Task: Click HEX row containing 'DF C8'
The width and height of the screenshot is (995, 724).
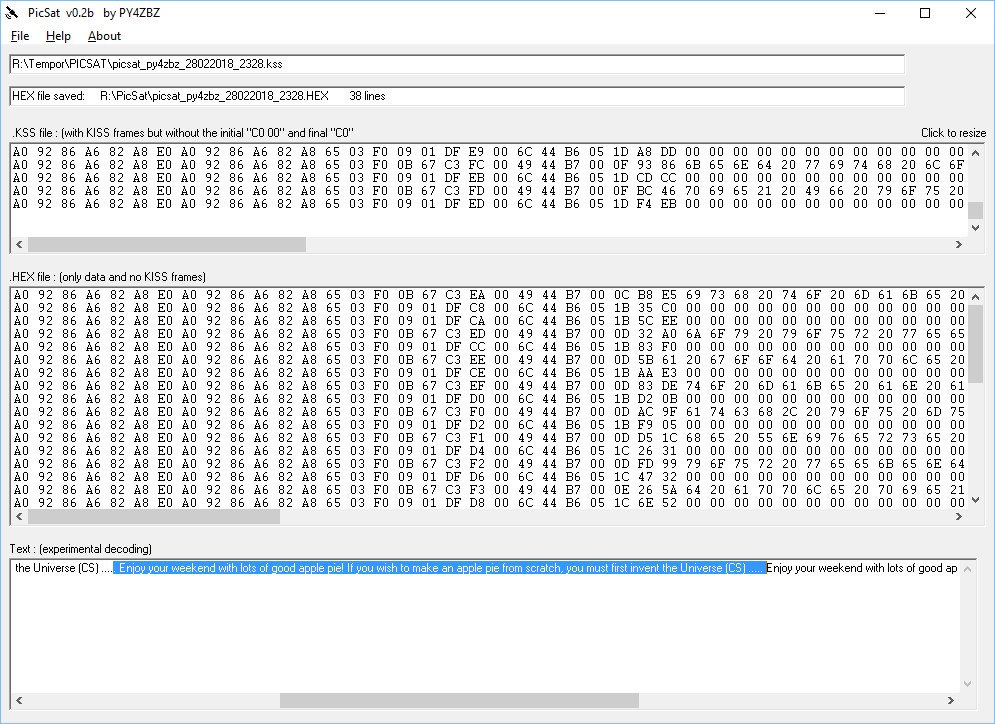Action: pyautogui.click(x=489, y=308)
